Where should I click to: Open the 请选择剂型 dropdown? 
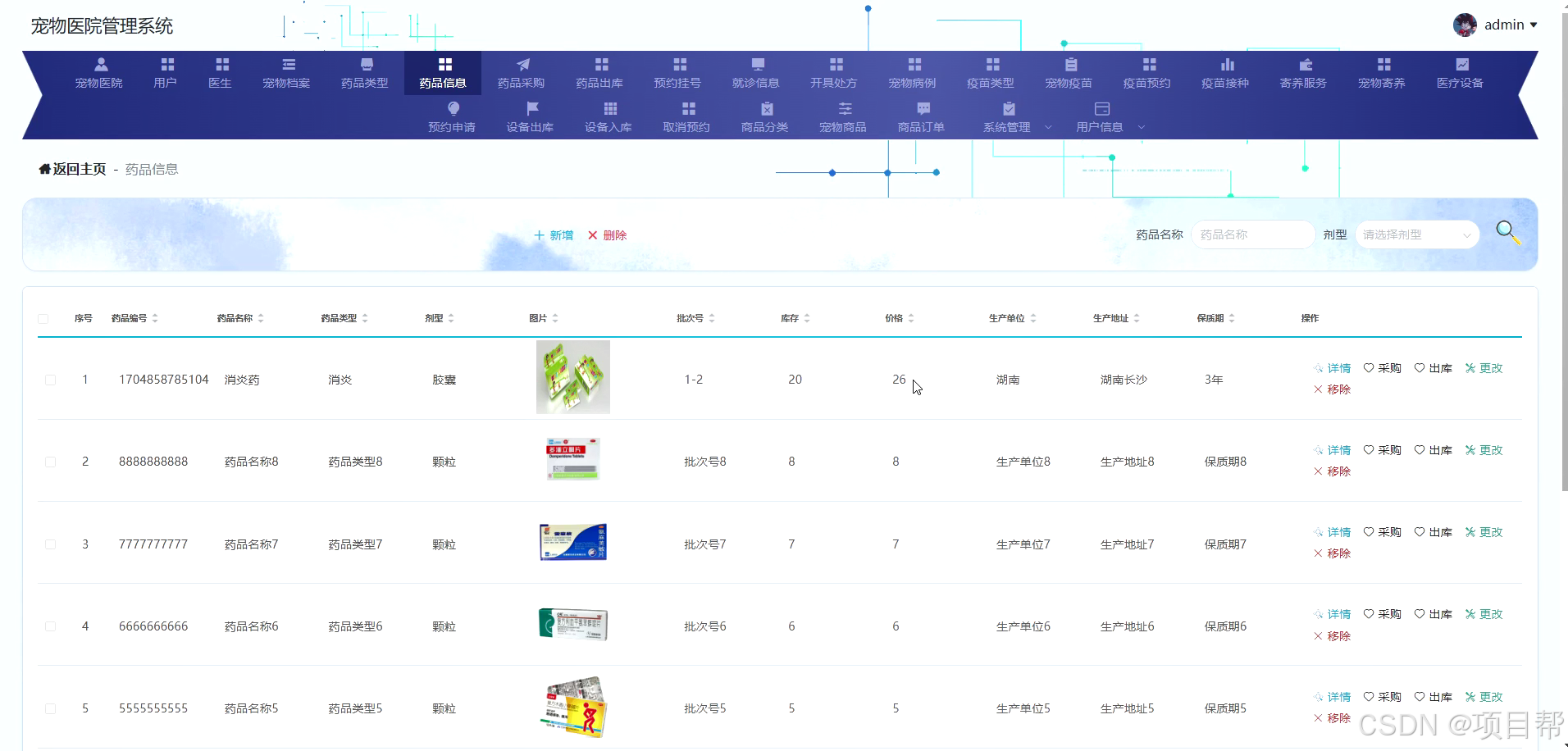pos(1416,234)
